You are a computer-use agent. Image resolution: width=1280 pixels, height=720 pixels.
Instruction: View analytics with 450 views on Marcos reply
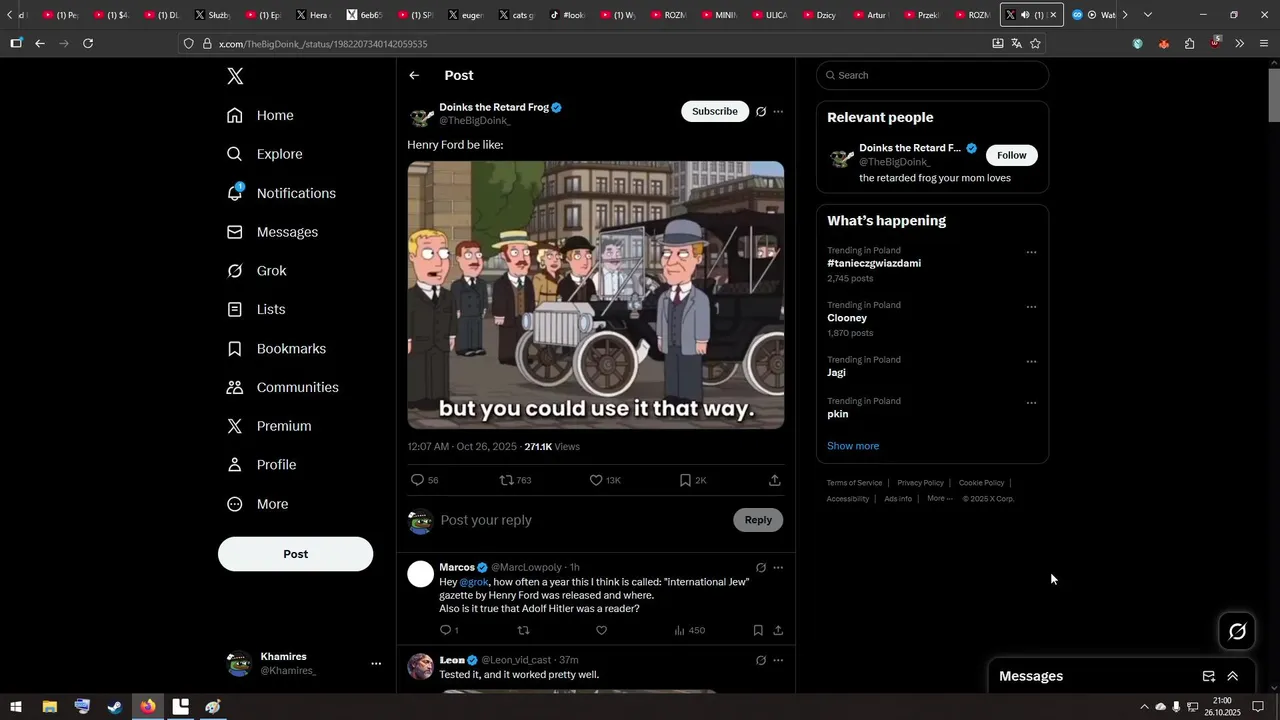(689, 630)
